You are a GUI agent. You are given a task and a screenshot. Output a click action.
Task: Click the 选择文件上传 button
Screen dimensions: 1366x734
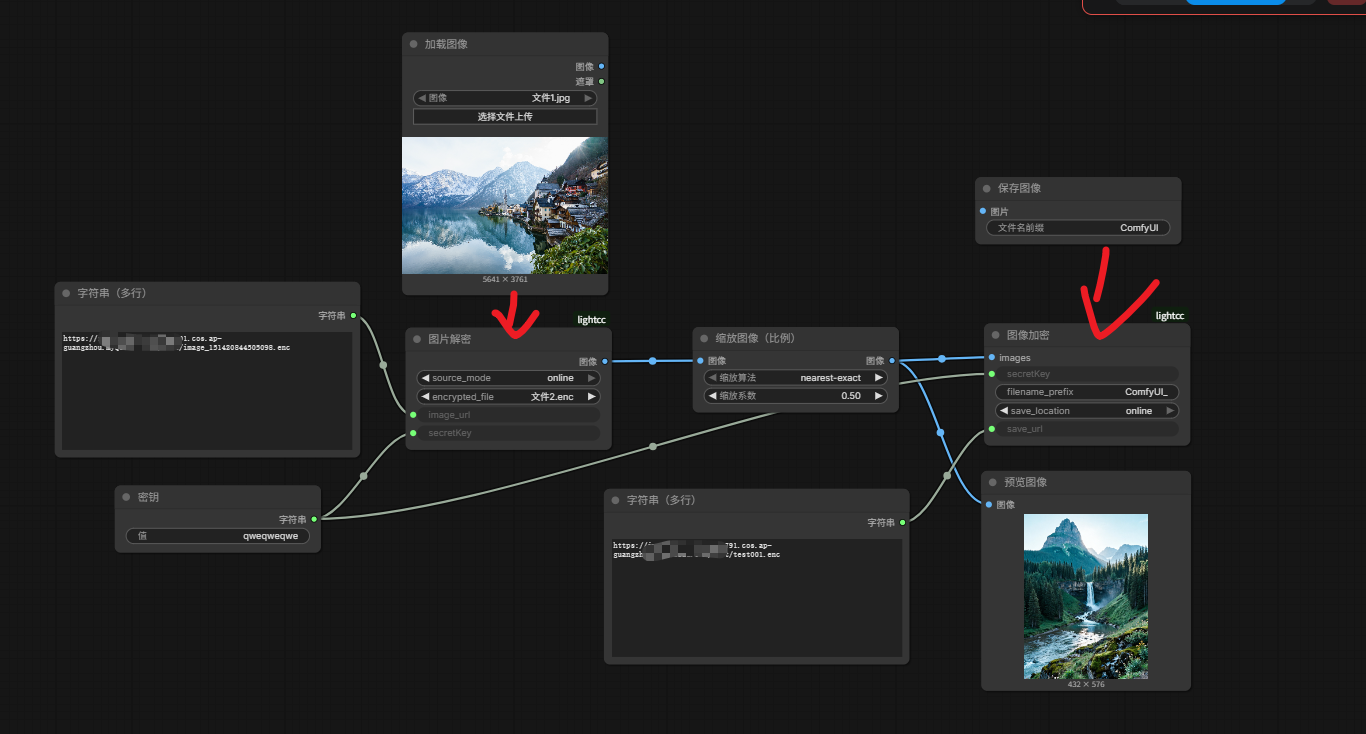click(x=505, y=117)
